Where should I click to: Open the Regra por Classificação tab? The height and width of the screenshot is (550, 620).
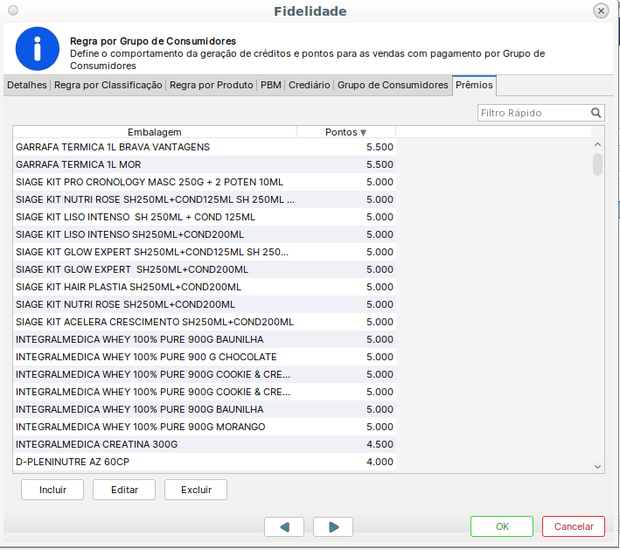pos(108,86)
